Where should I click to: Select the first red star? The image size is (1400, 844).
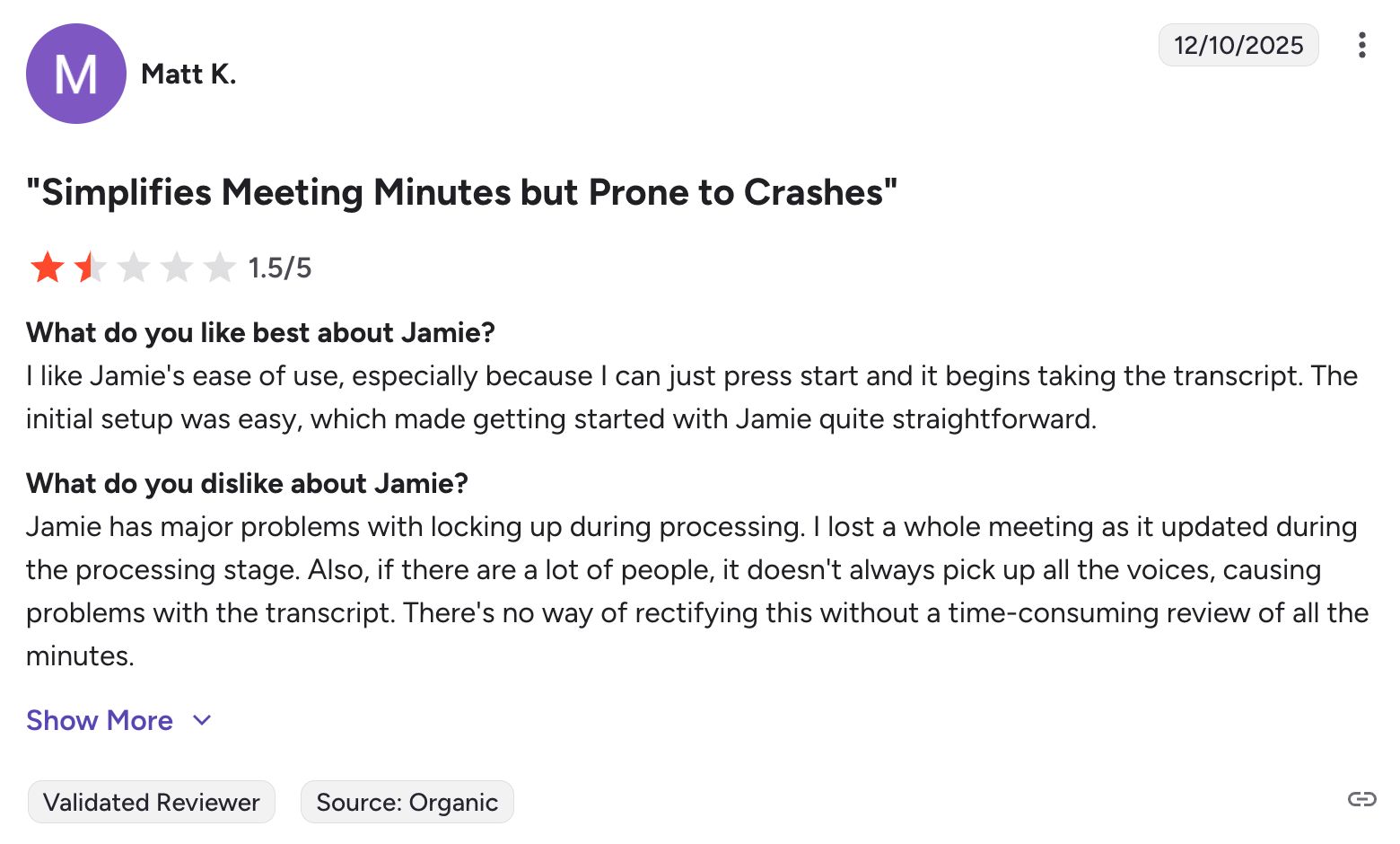point(47,267)
